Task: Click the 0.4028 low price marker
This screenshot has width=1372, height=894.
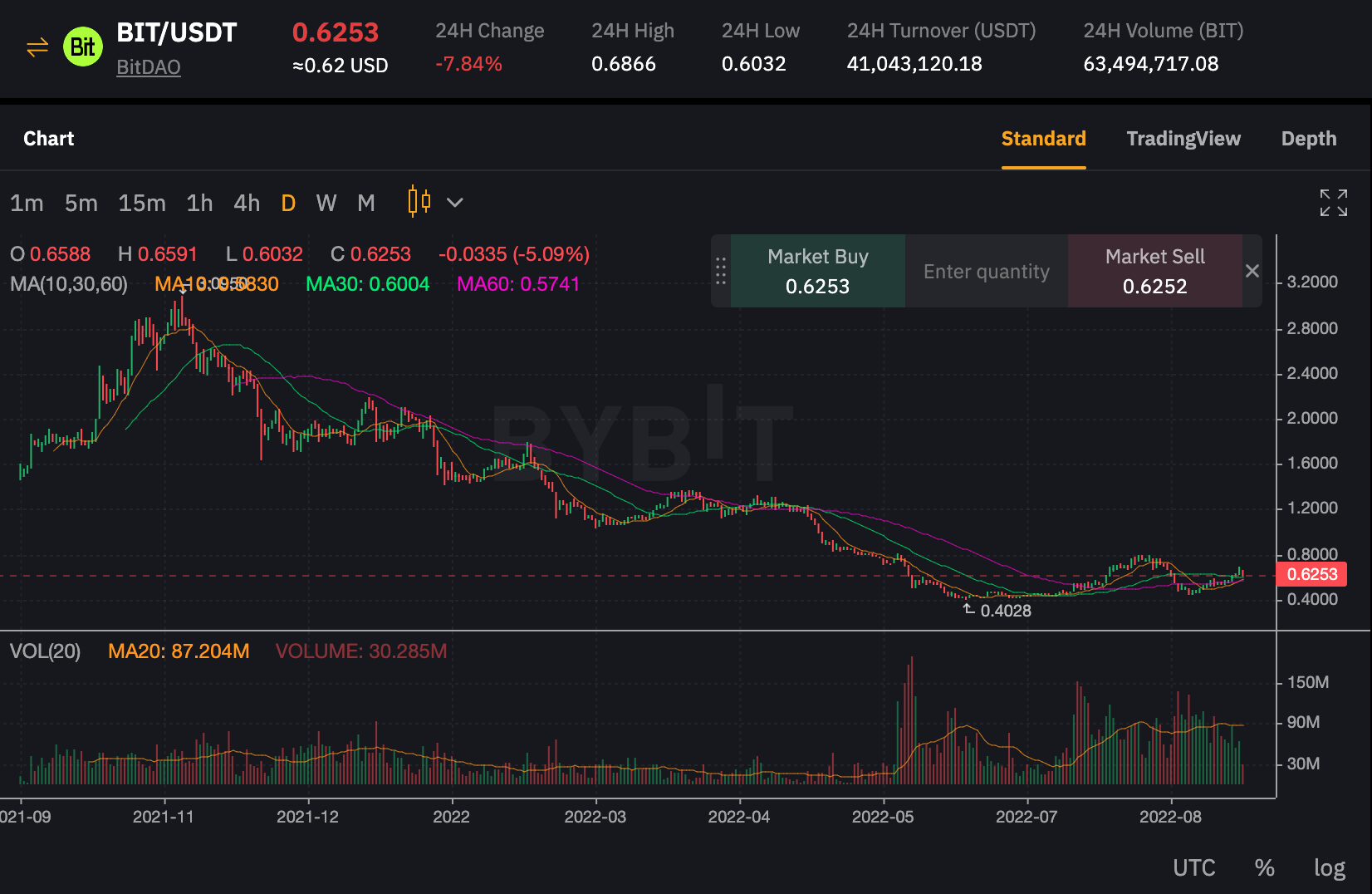Action: click(1006, 611)
